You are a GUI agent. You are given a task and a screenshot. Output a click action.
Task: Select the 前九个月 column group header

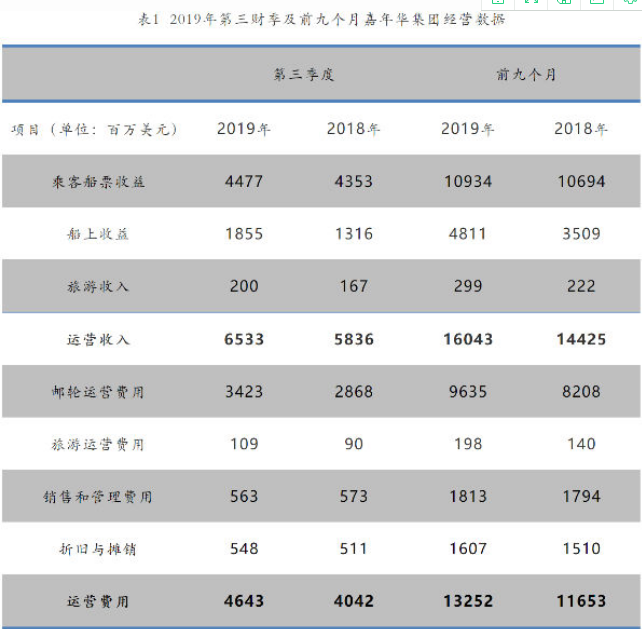click(x=526, y=75)
